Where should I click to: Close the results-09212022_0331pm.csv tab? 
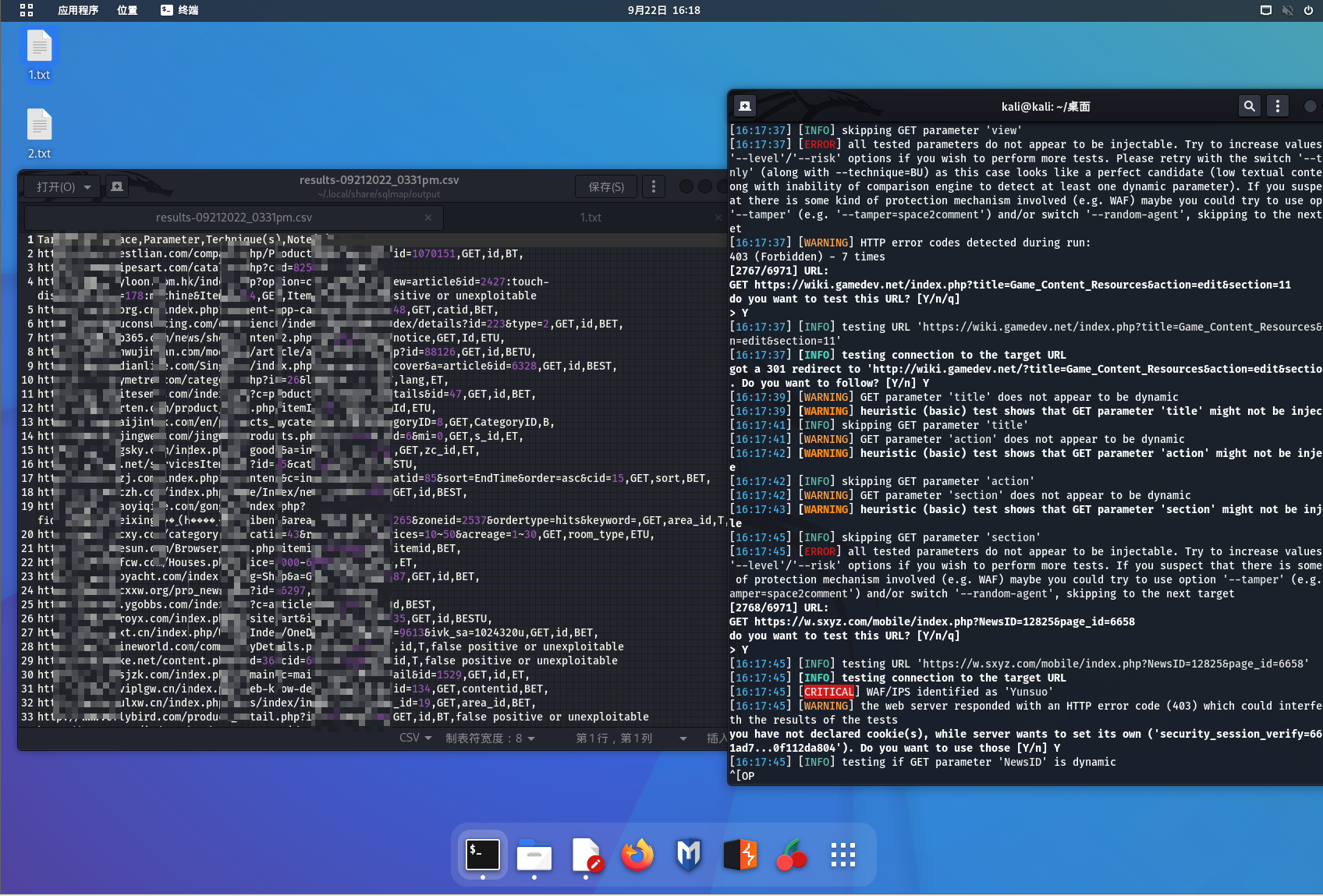(428, 218)
